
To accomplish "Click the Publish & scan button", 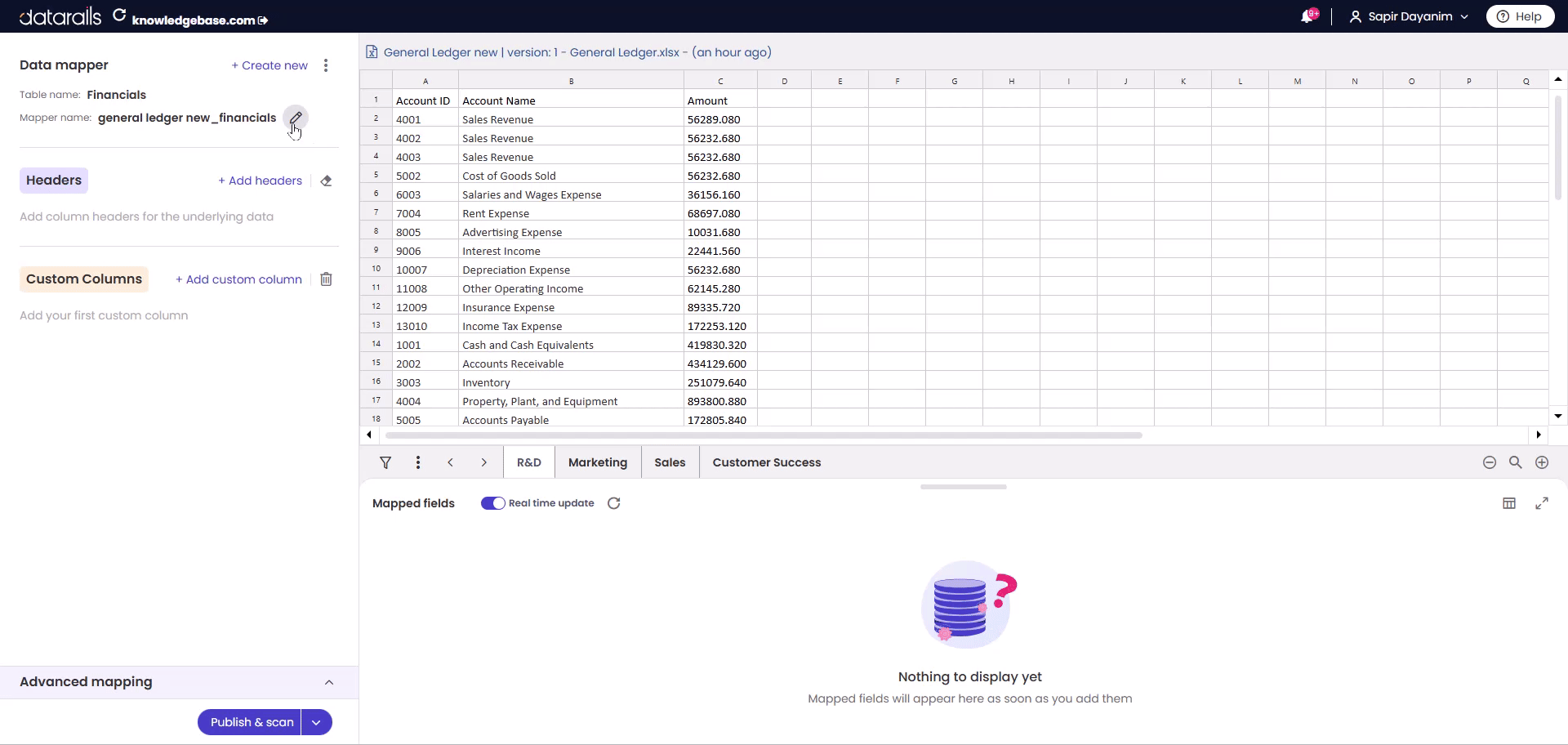I will (251, 722).
